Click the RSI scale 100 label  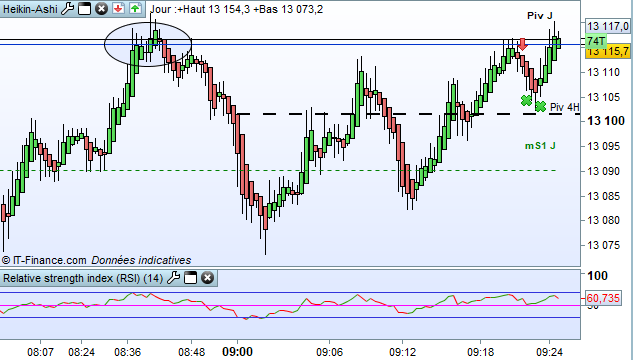coord(597,276)
